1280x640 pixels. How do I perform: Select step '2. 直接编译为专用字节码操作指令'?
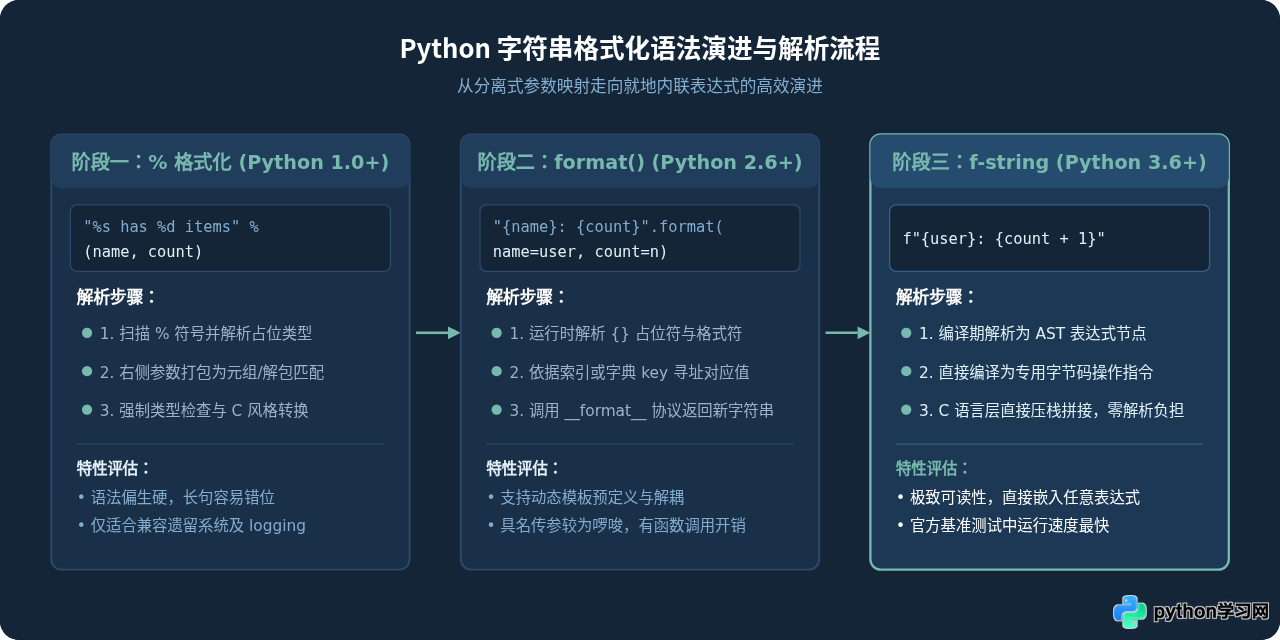click(x=1036, y=372)
